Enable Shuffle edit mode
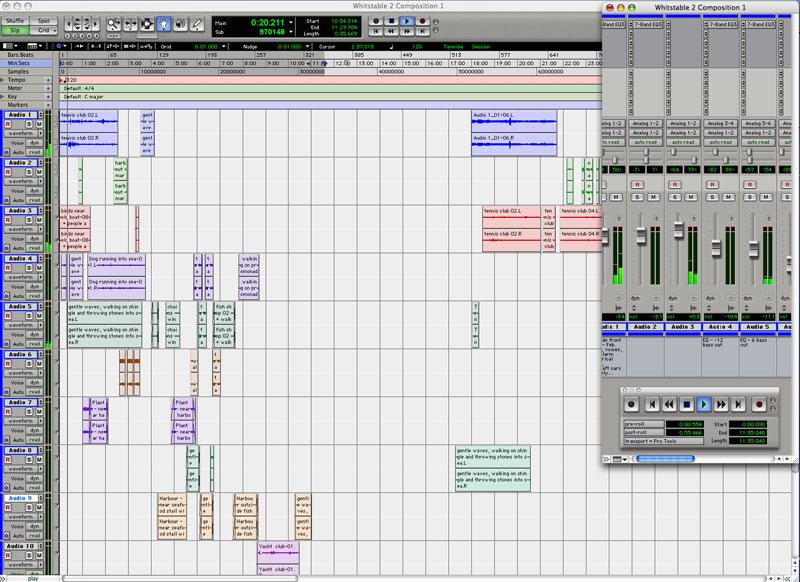Screen dimensions: 800x582 15,20
